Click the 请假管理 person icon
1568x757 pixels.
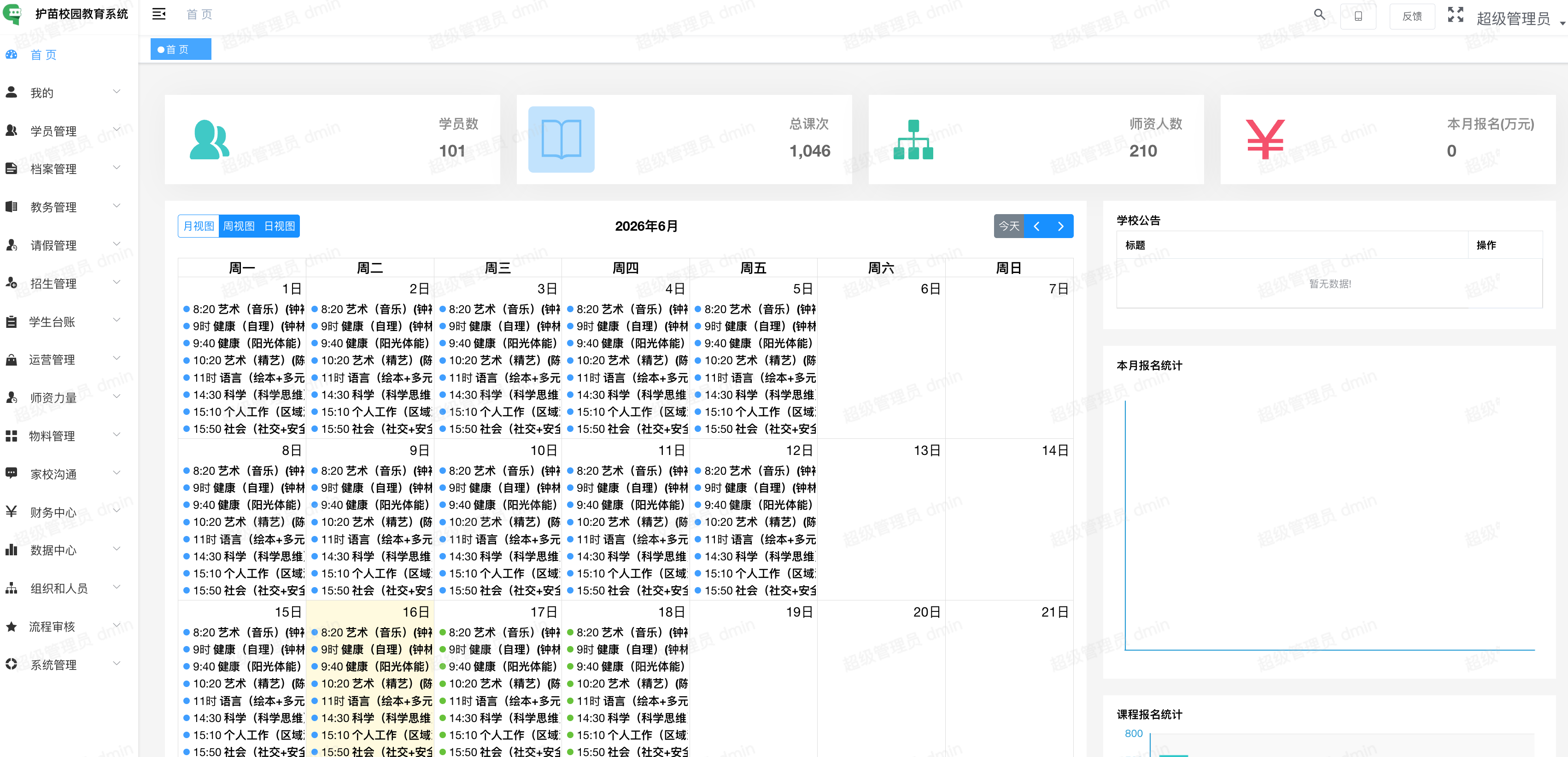tap(11, 245)
